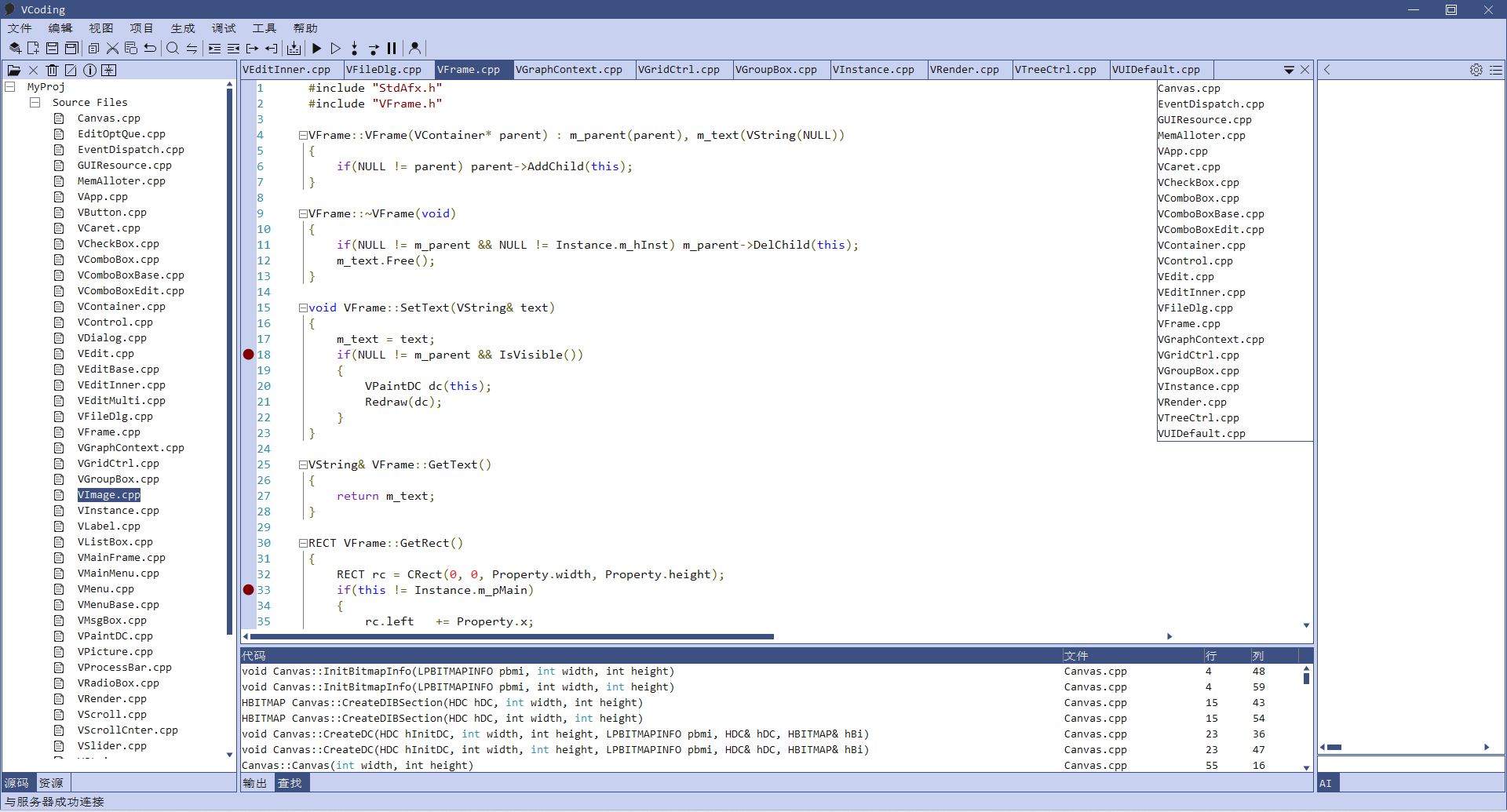This screenshot has height=812, width=1507.
Task: Click the trash delete icon in project panel
Action: point(52,71)
